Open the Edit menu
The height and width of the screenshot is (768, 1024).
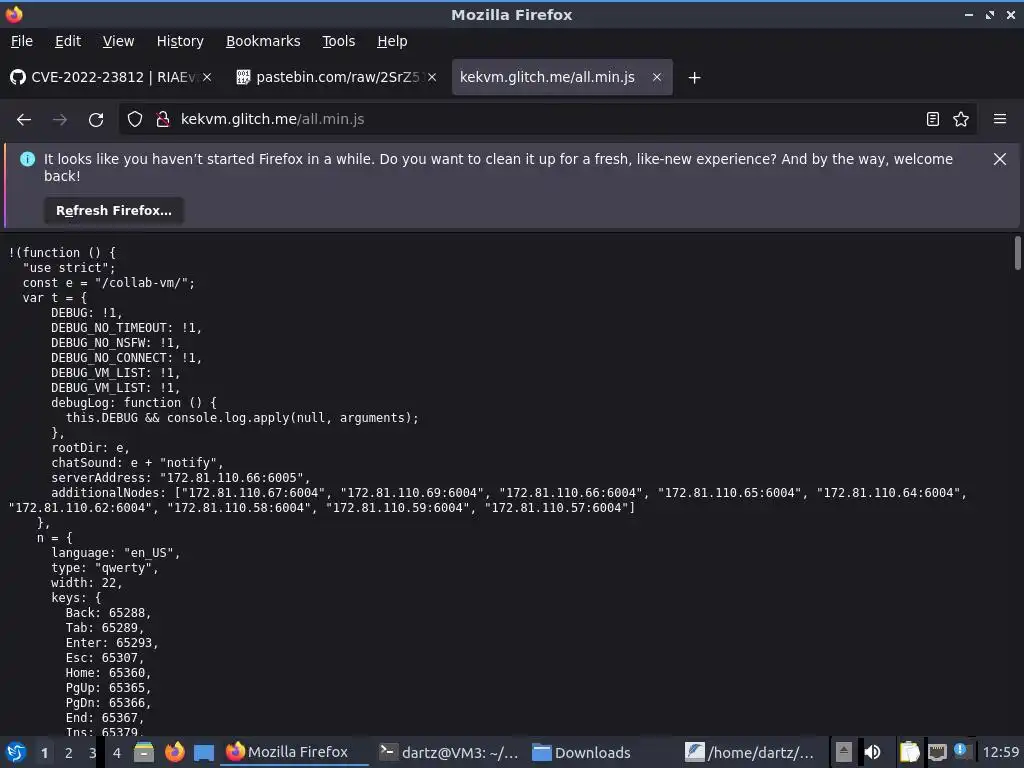68,41
